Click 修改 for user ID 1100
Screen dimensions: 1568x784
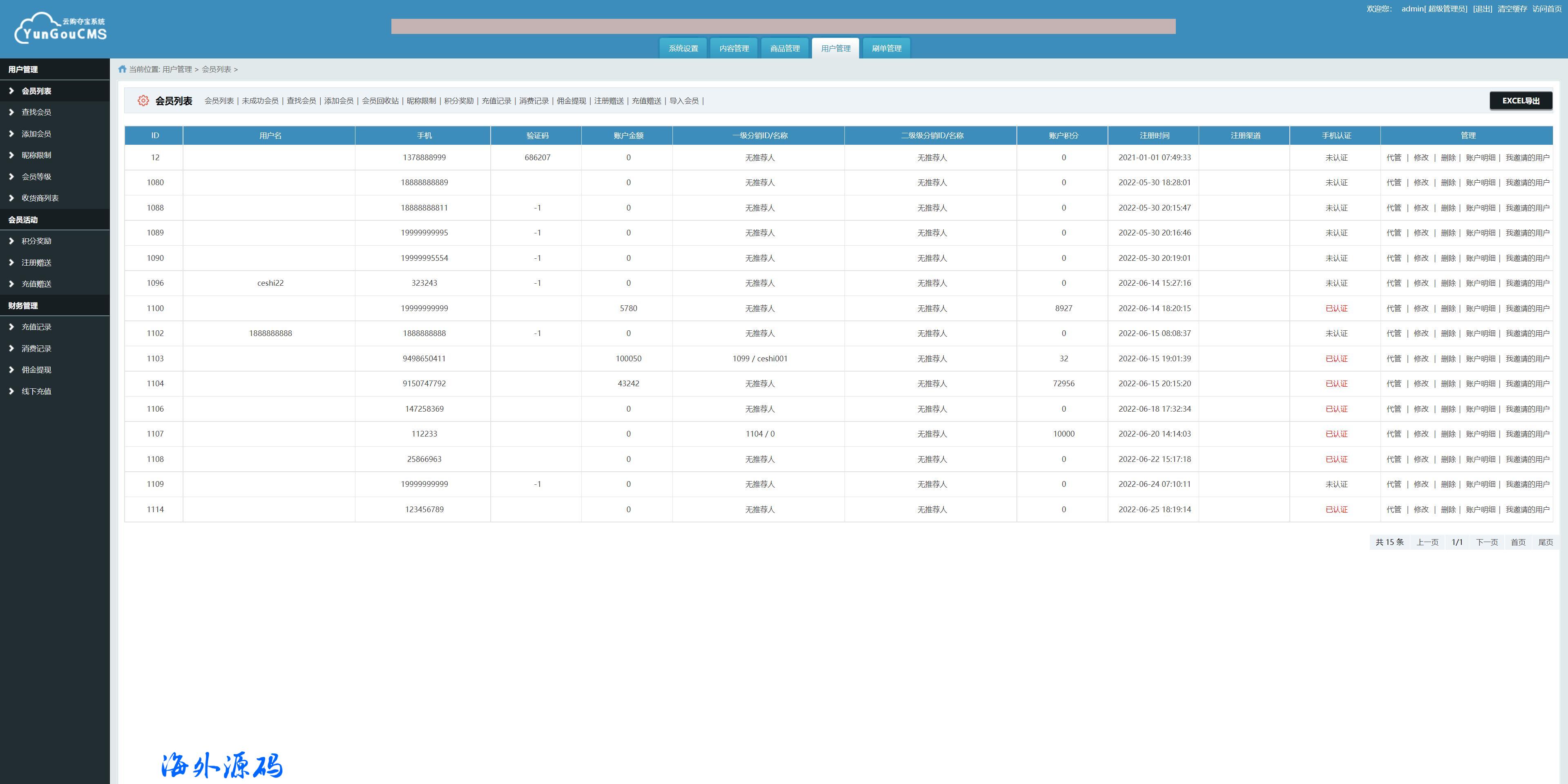tap(1421, 308)
